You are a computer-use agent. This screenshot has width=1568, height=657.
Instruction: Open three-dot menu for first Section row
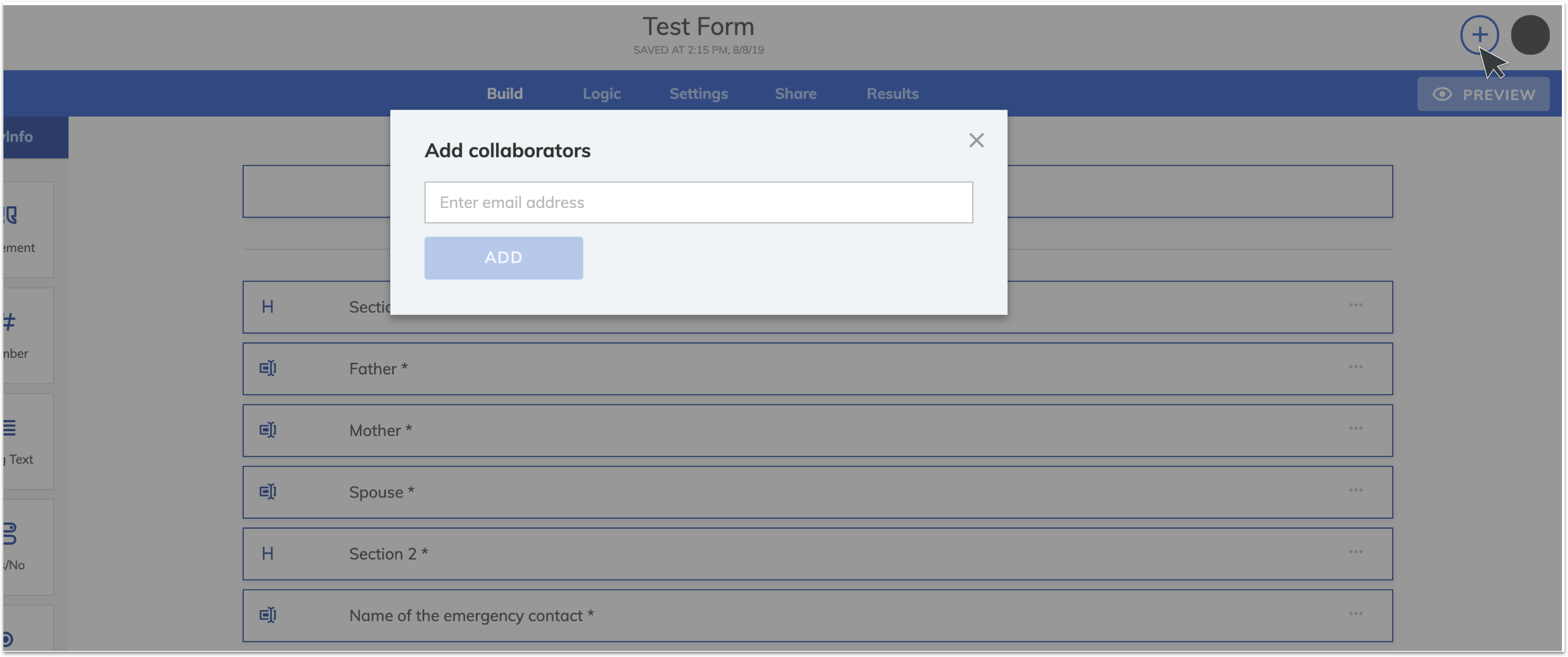(1355, 306)
